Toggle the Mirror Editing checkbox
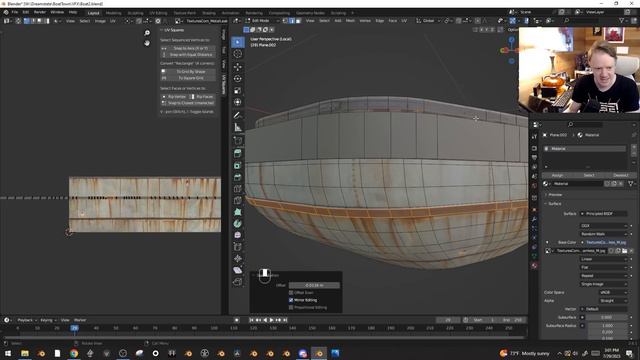Image resolution: width=640 pixels, height=360 pixels. click(x=291, y=300)
